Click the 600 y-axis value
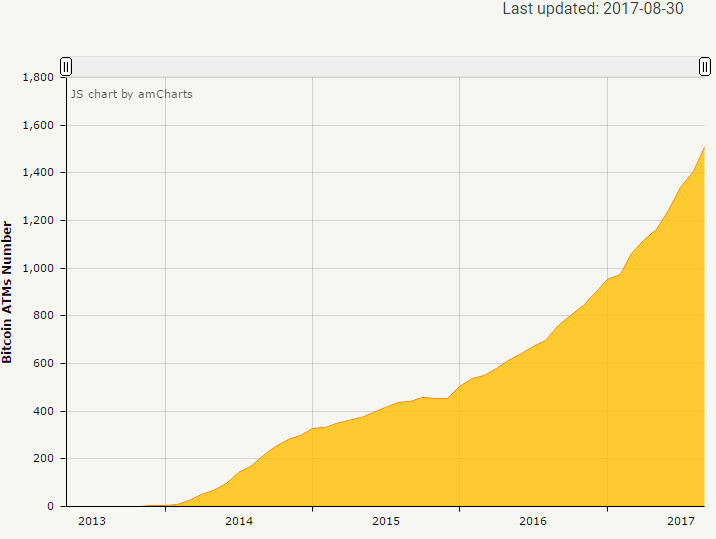Image resolution: width=716 pixels, height=539 pixels. tap(43, 363)
